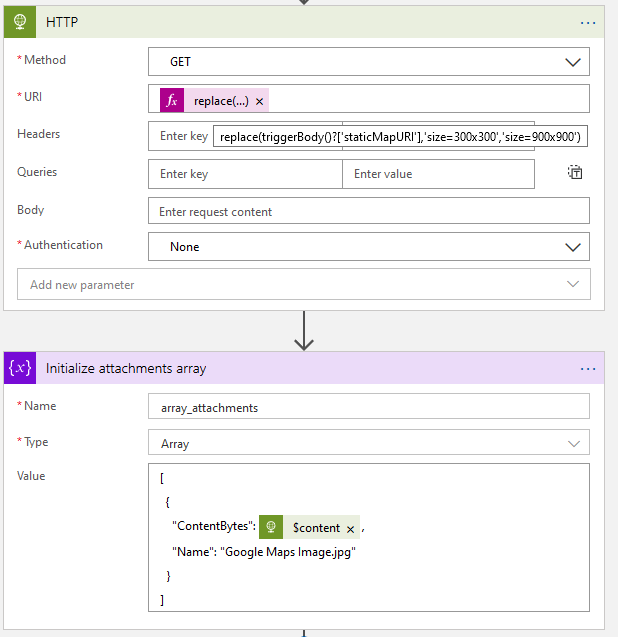Remove the replace(...) expression token
This screenshot has width=618, height=637.
[x=260, y=102]
